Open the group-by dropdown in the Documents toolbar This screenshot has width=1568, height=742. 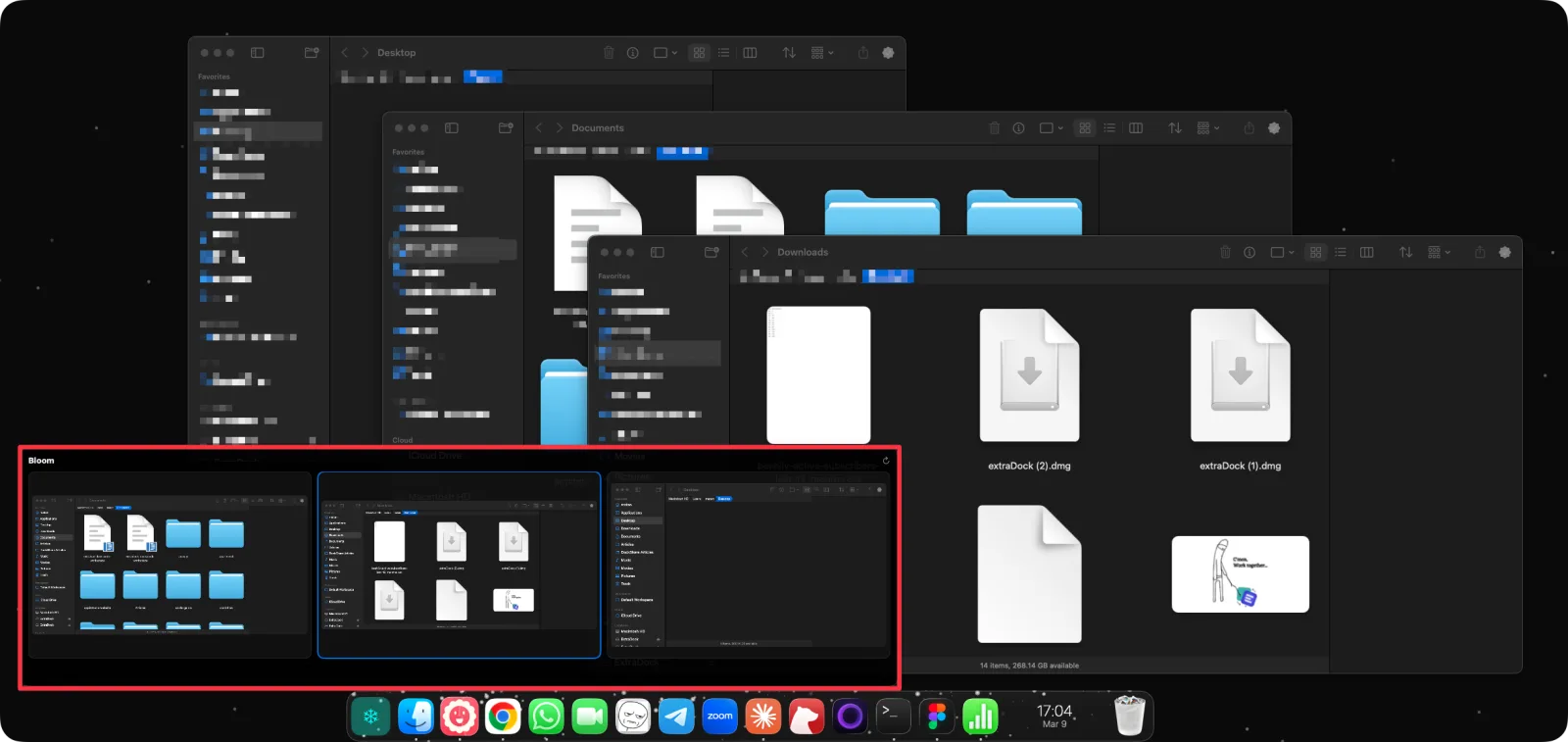[x=1208, y=127]
